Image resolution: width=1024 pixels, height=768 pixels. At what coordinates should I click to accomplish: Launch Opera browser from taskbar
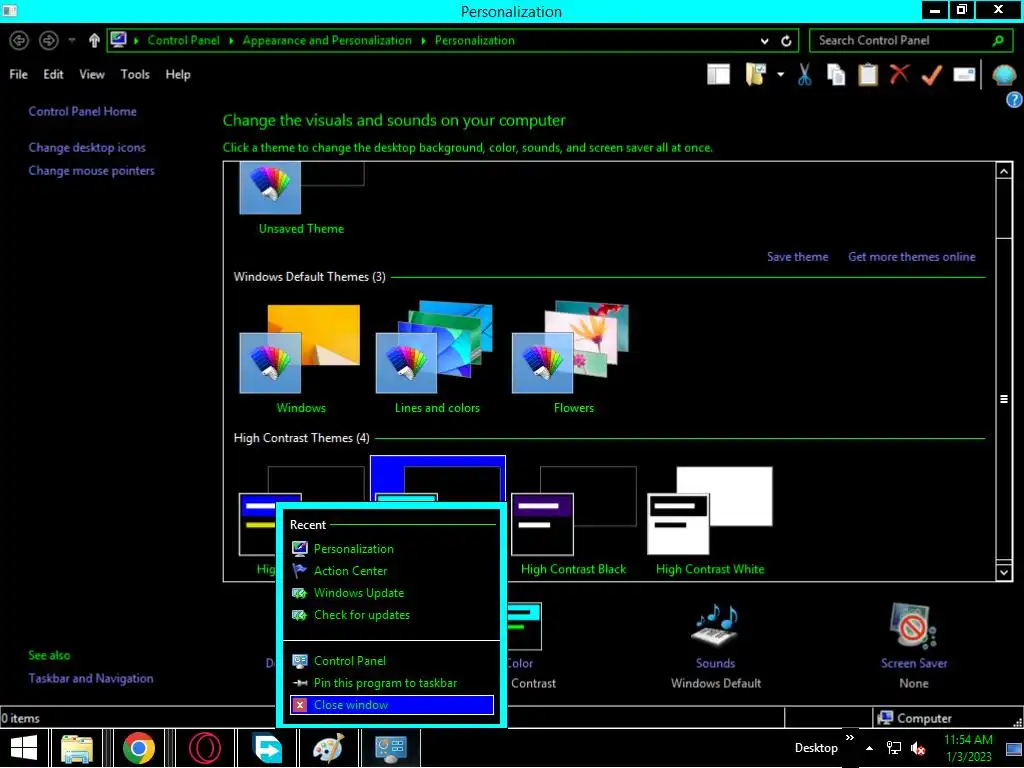(x=204, y=748)
